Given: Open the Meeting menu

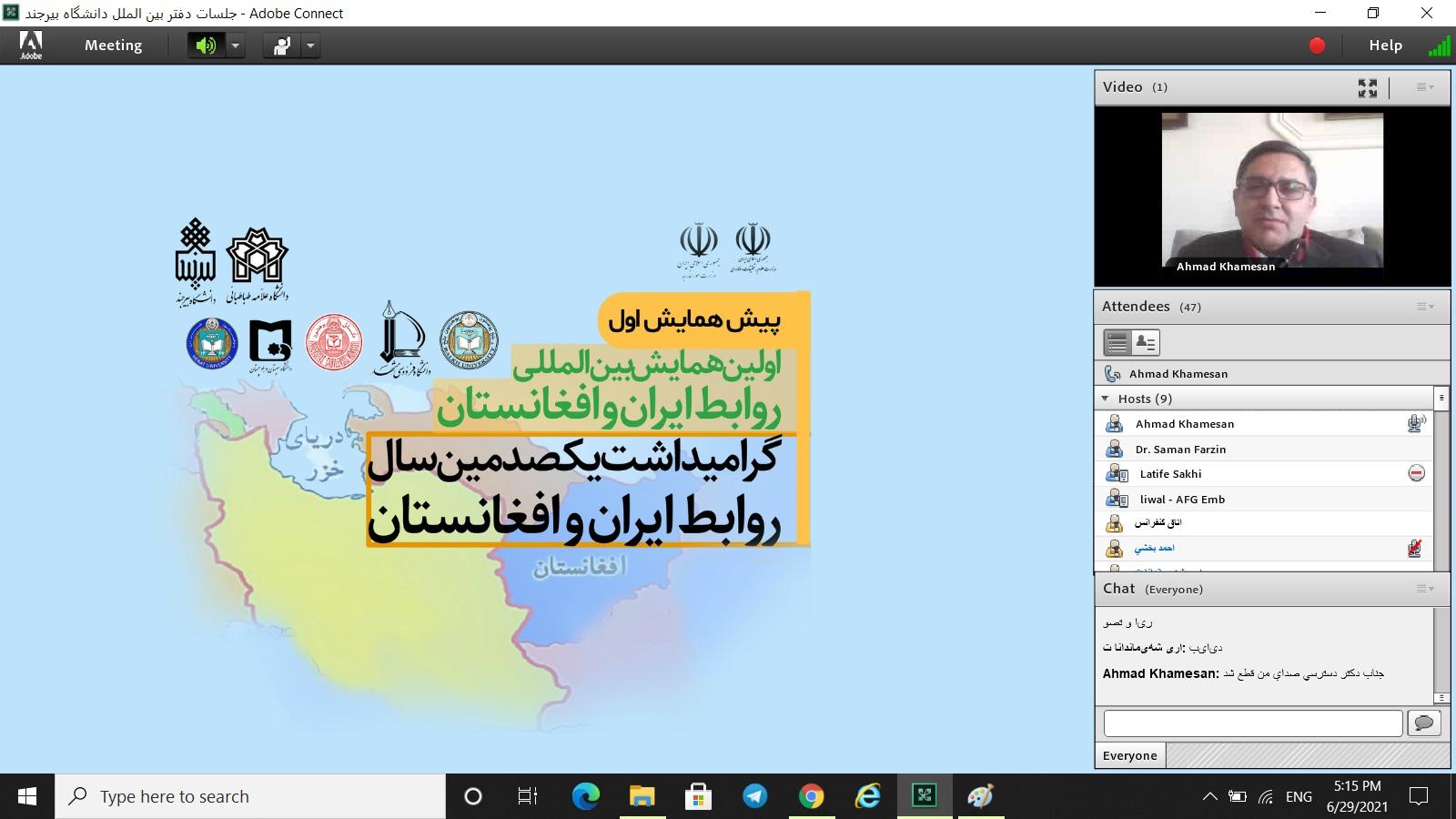Looking at the screenshot, I should click(113, 45).
